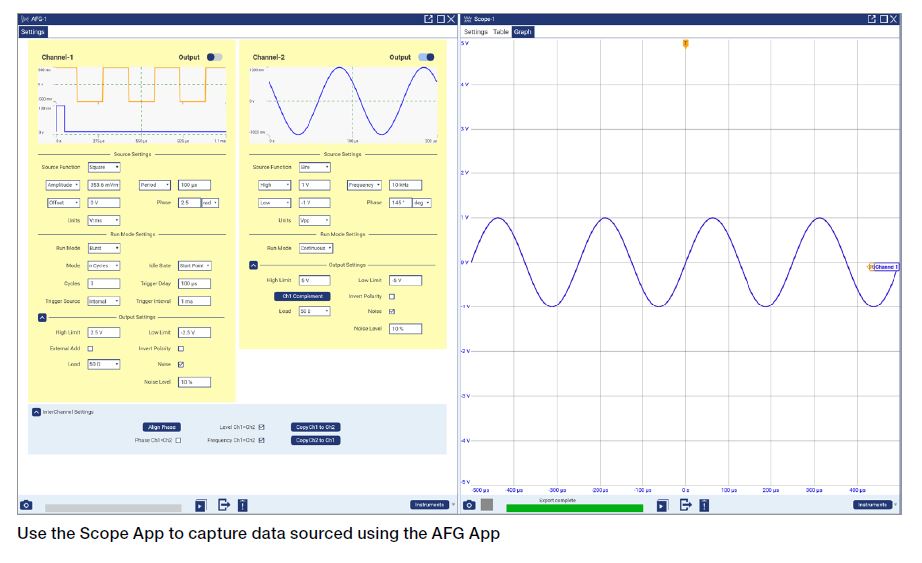
Task: Click the info icon in AFG toolbar
Action: tap(242, 505)
